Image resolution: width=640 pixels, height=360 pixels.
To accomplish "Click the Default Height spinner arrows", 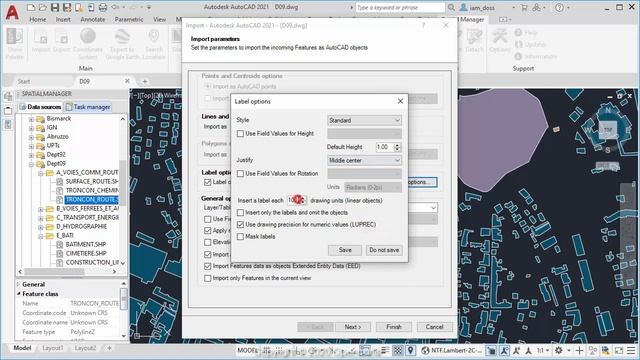I will (397, 147).
